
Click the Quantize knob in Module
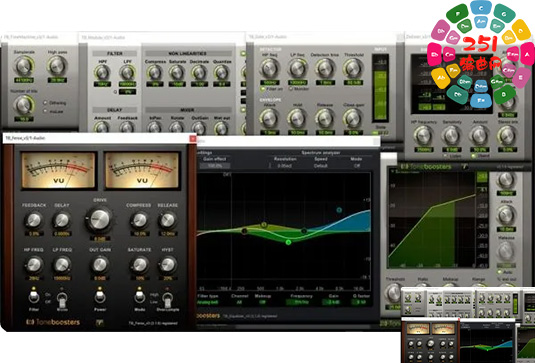[x=222, y=73]
